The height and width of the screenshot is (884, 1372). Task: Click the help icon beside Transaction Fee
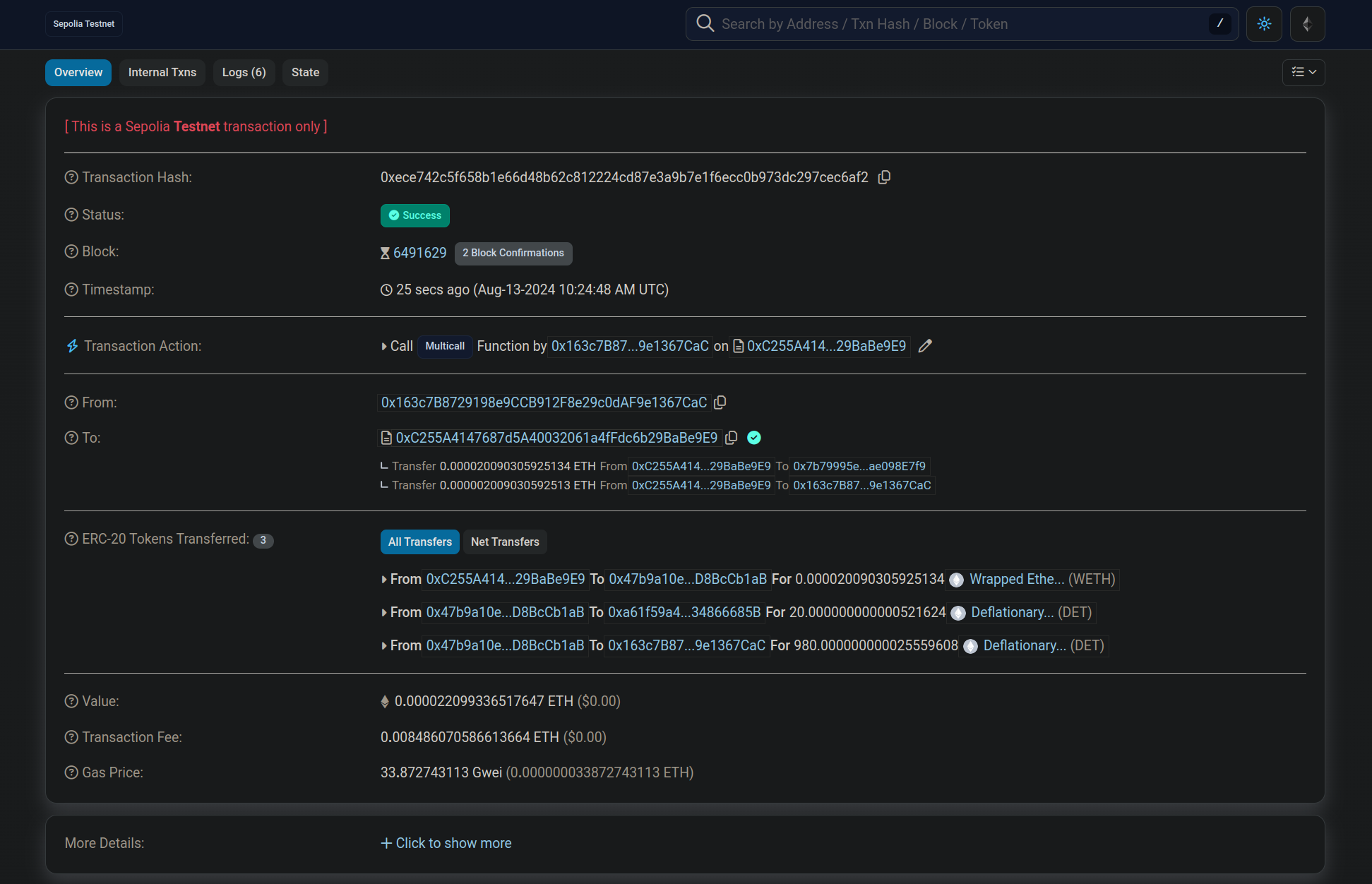(71, 737)
